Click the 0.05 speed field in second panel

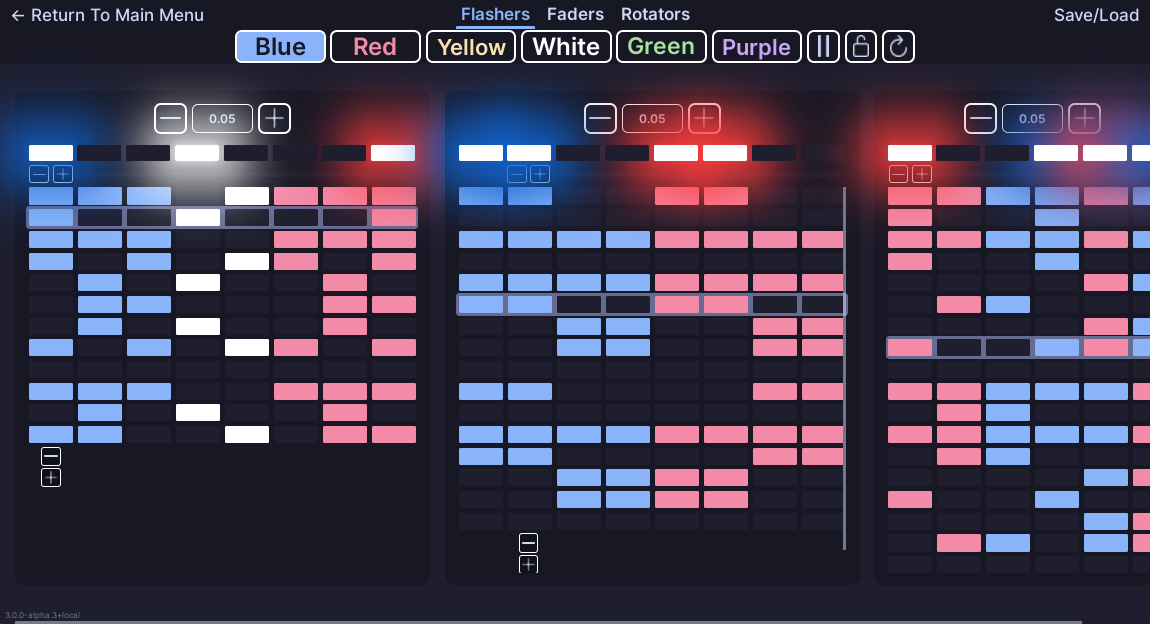tap(652, 118)
